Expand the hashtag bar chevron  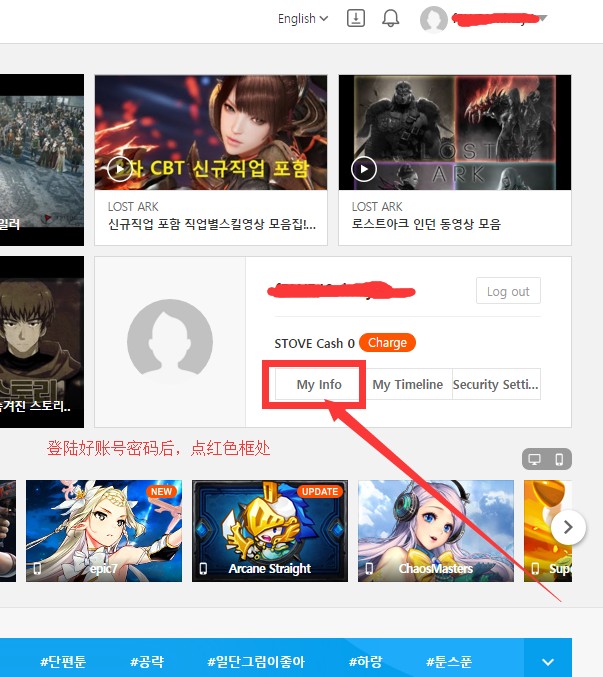pos(548,662)
